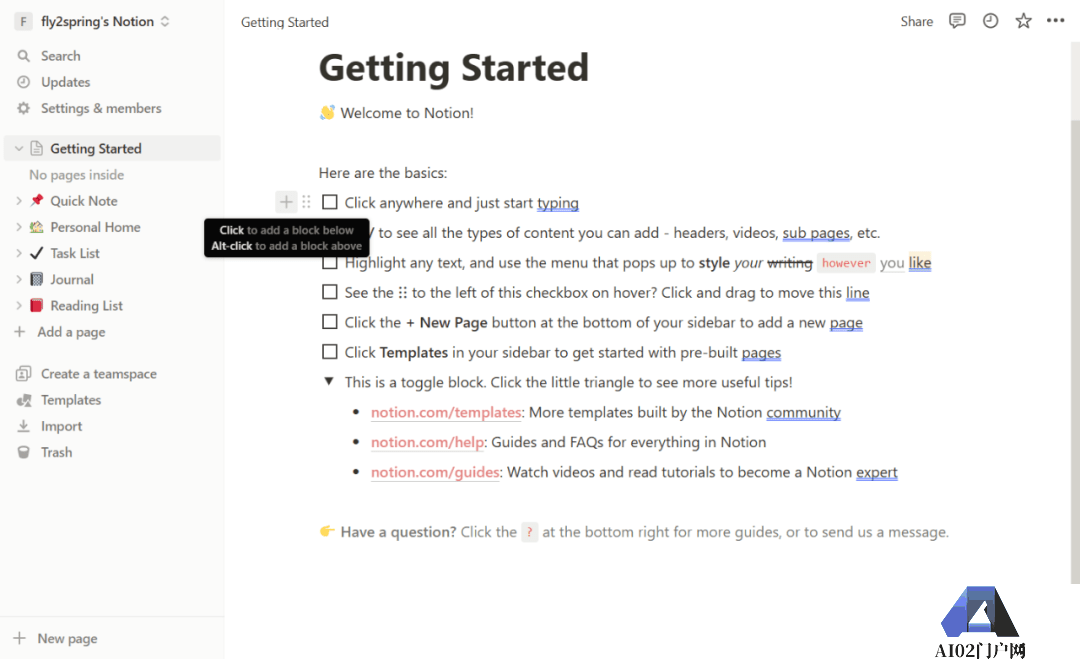Image resolution: width=1080 pixels, height=659 pixels.
Task: Click the Share button
Action: pos(916,21)
